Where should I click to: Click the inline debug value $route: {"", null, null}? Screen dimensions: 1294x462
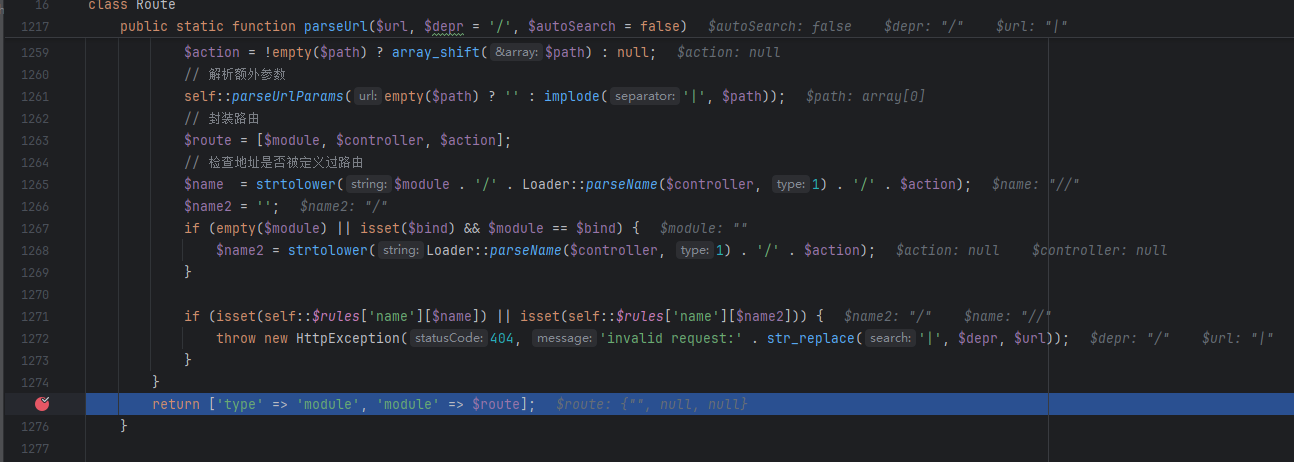pos(651,404)
